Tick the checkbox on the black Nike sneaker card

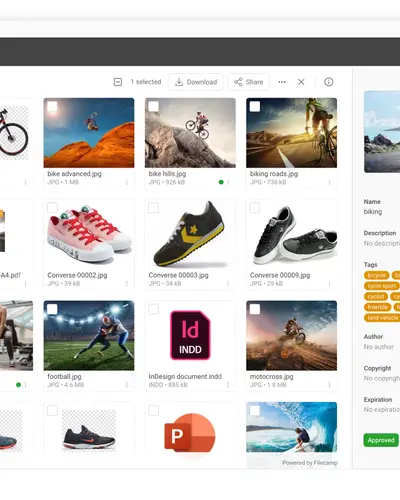tap(52, 411)
